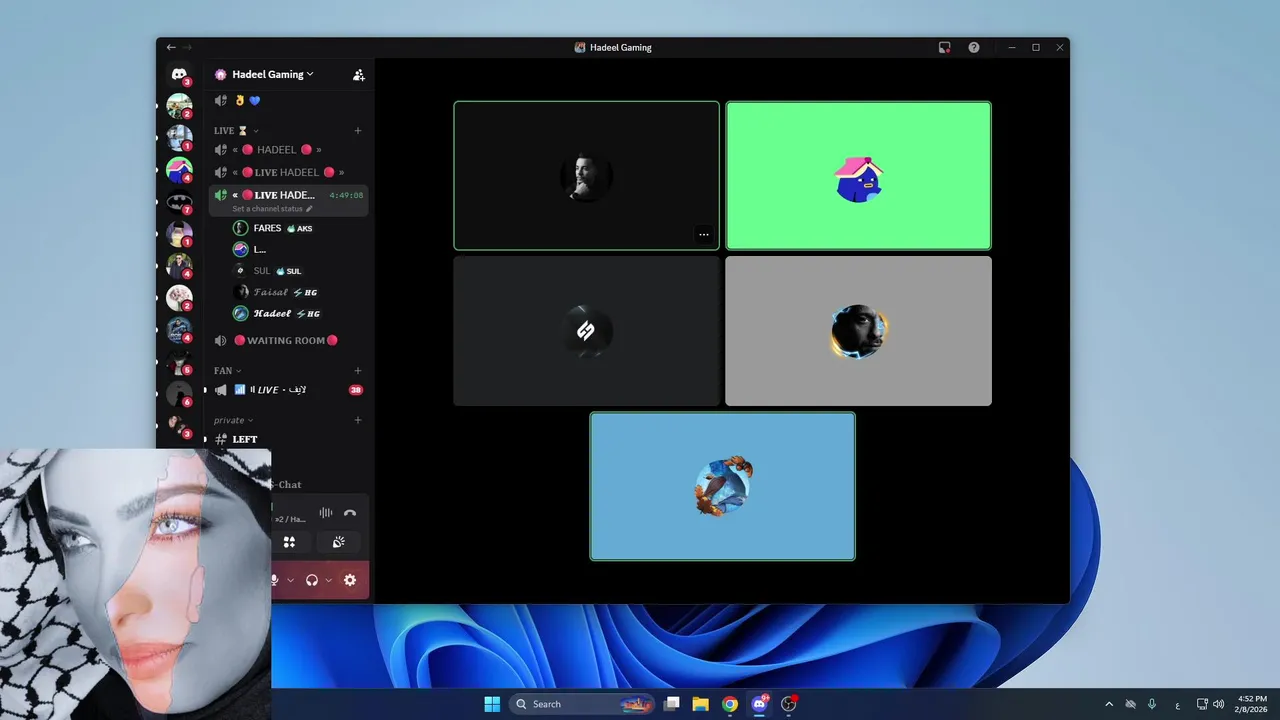Image resolution: width=1280 pixels, height=720 pixels.
Task: Open Google Chrome from taskbar
Action: coord(730,704)
